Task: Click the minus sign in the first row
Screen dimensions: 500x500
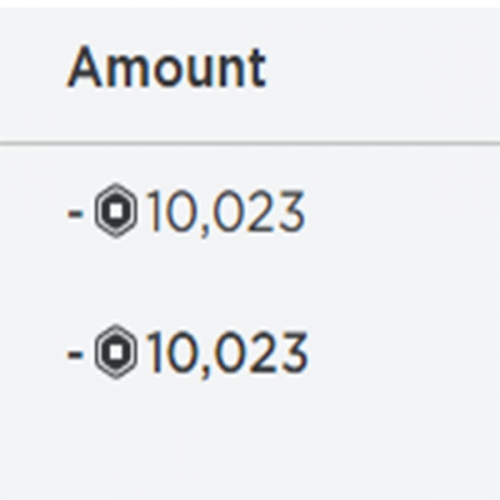Action: pos(74,214)
